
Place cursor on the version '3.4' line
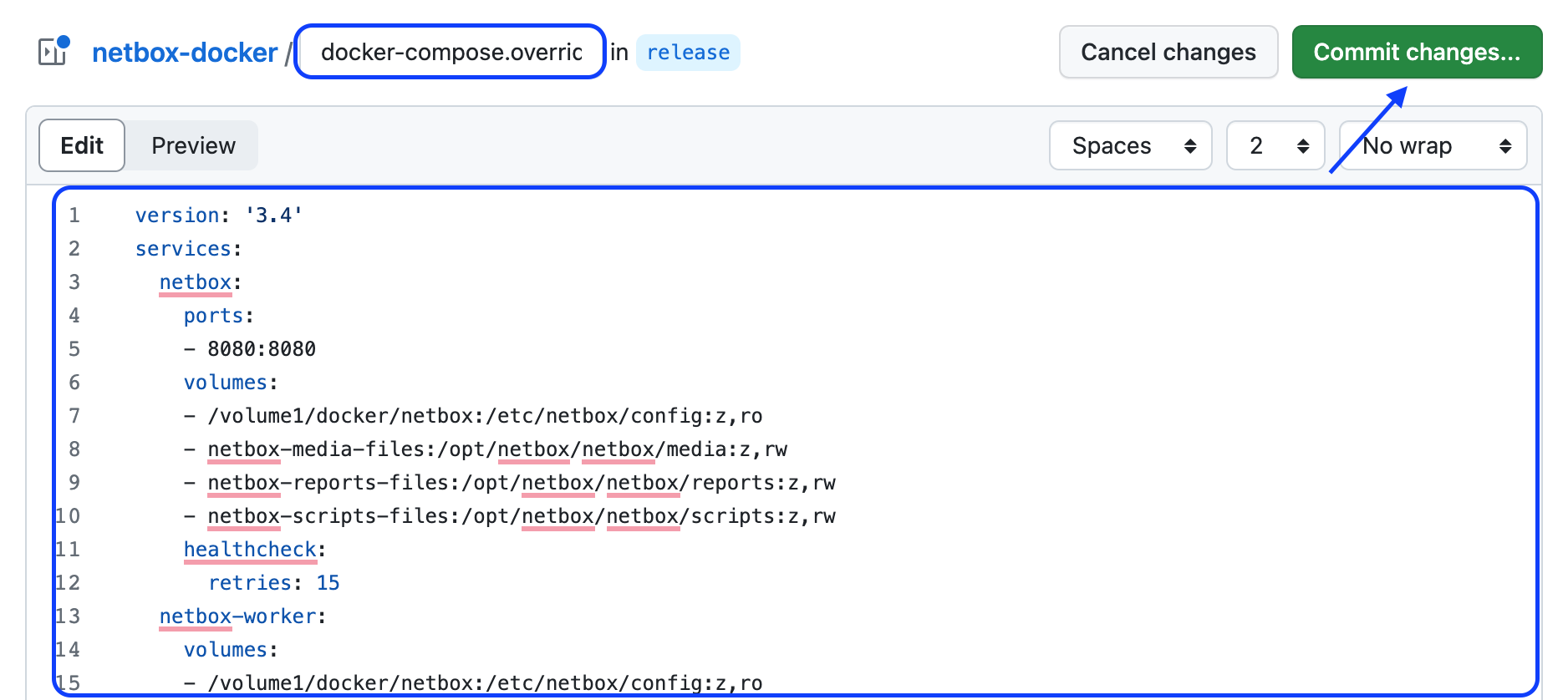(x=219, y=216)
